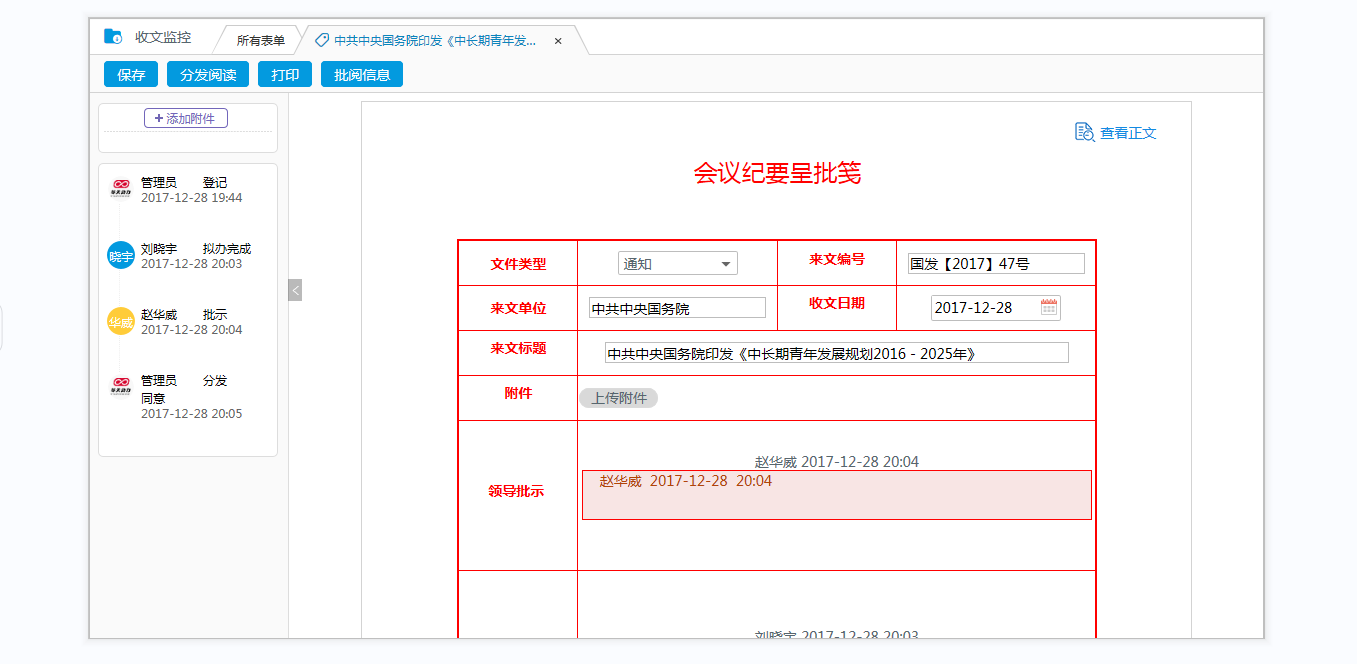Image resolution: width=1357 pixels, height=664 pixels.
Task: Click the 添加附件 button
Action: point(186,119)
